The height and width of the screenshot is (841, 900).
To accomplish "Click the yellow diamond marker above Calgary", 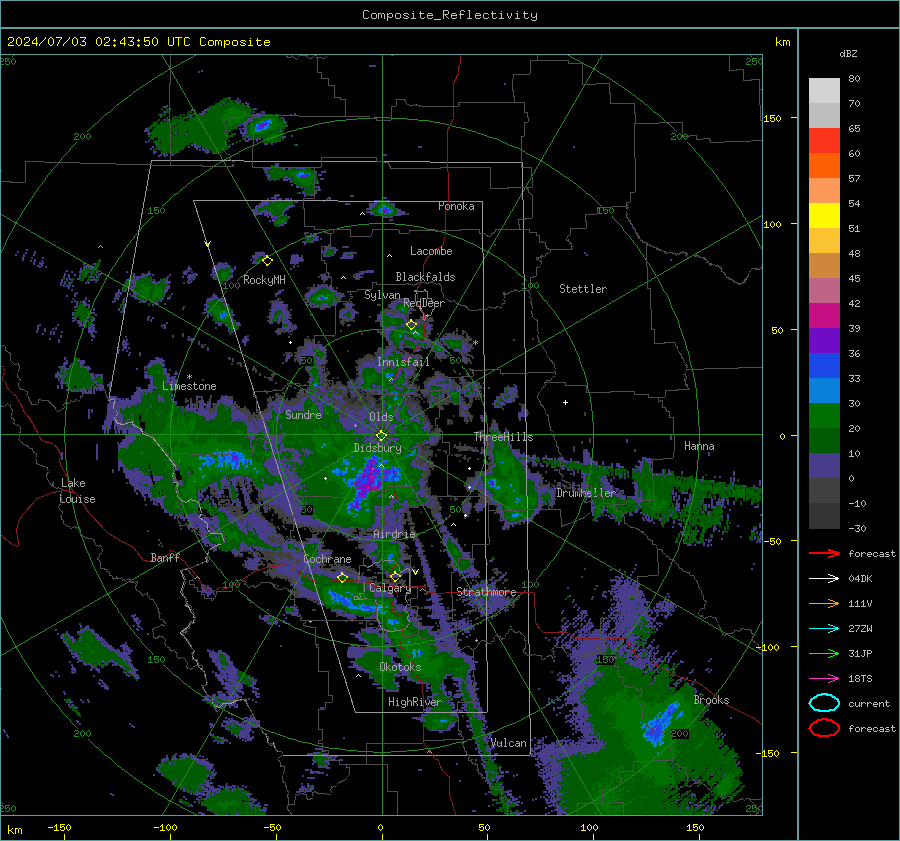I will [395, 576].
